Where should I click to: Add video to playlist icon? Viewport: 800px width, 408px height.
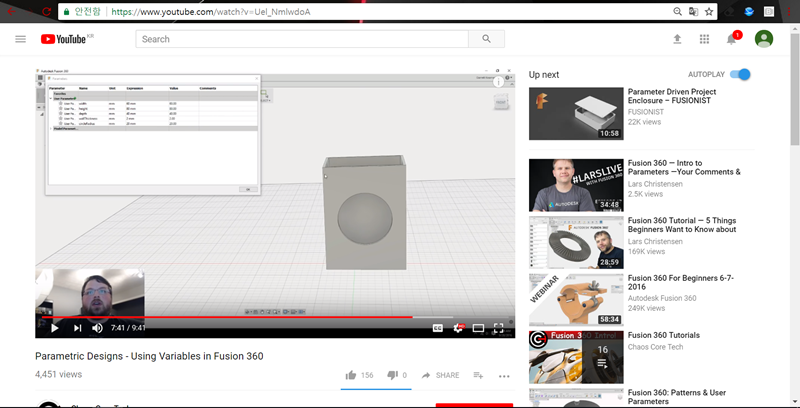point(478,375)
